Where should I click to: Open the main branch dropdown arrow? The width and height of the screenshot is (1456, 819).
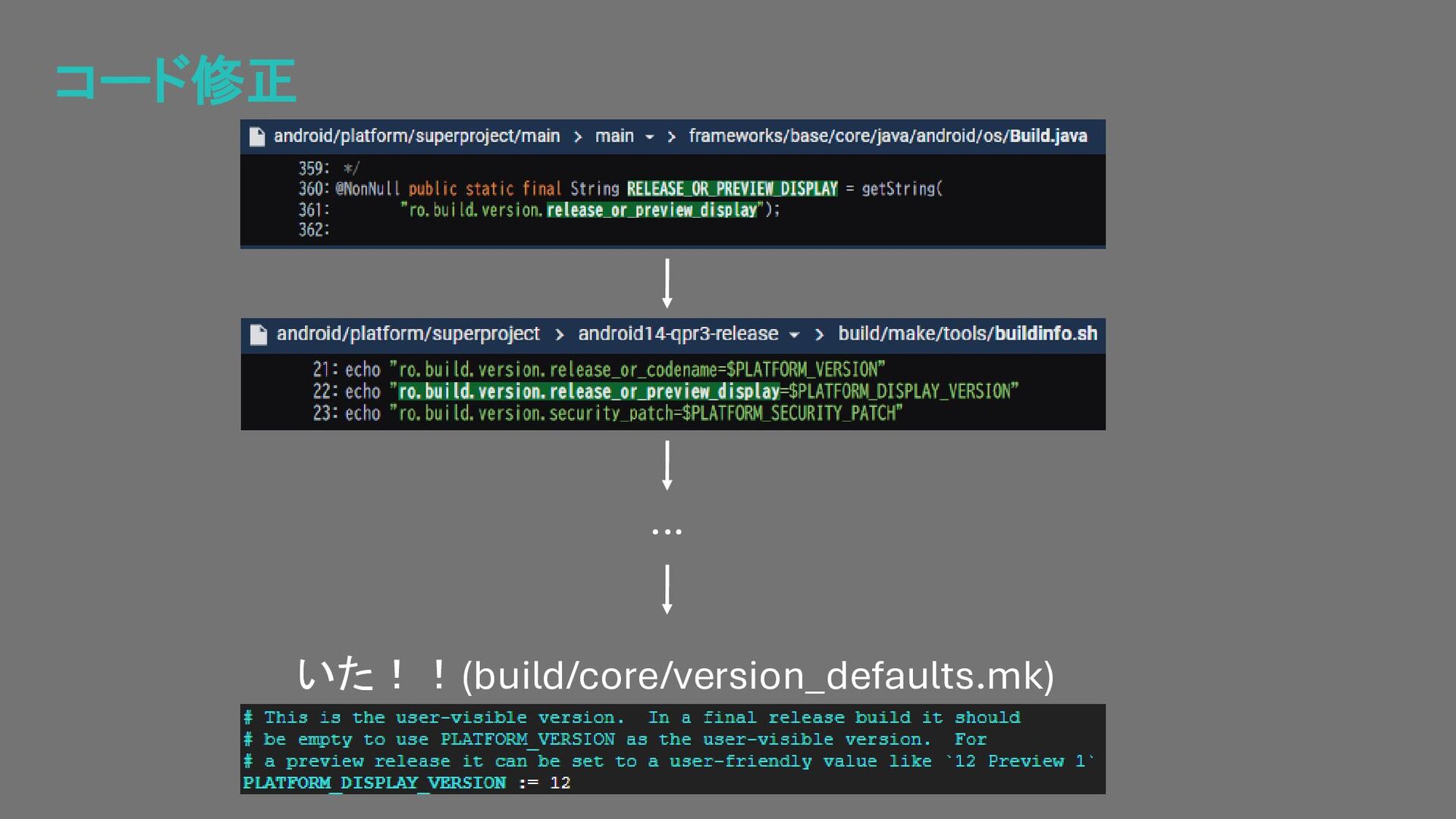(x=649, y=137)
